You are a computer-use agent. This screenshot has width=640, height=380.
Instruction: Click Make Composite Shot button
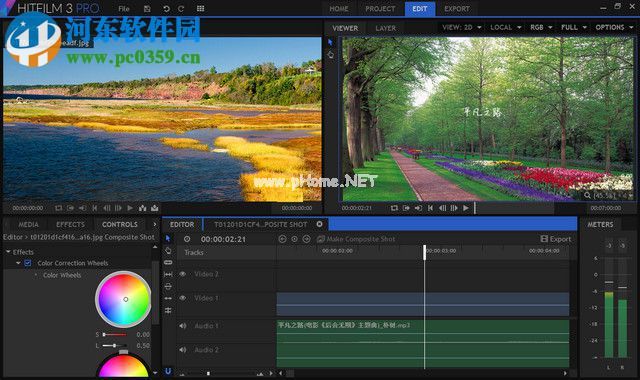click(356, 239)
